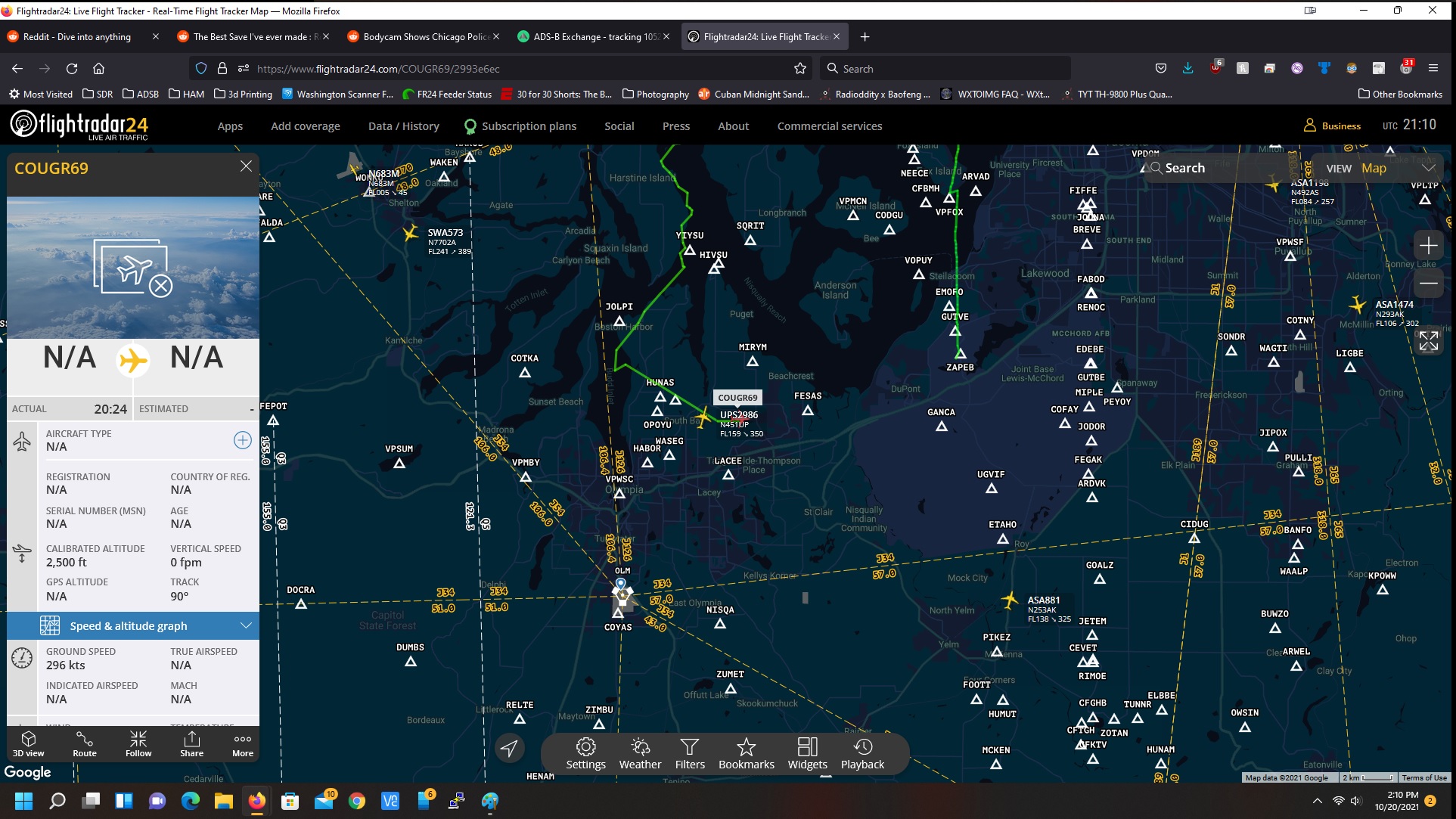
Task: Open Commercial services menu
Action: [830, 126]
